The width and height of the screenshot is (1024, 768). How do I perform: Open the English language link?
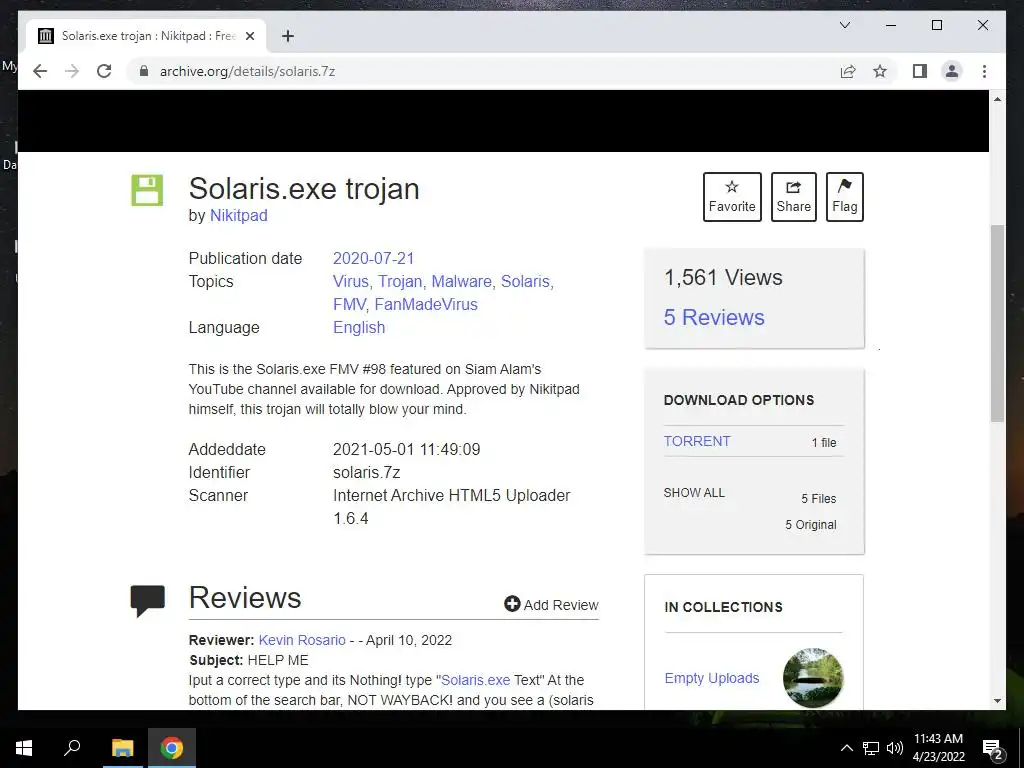359,327
